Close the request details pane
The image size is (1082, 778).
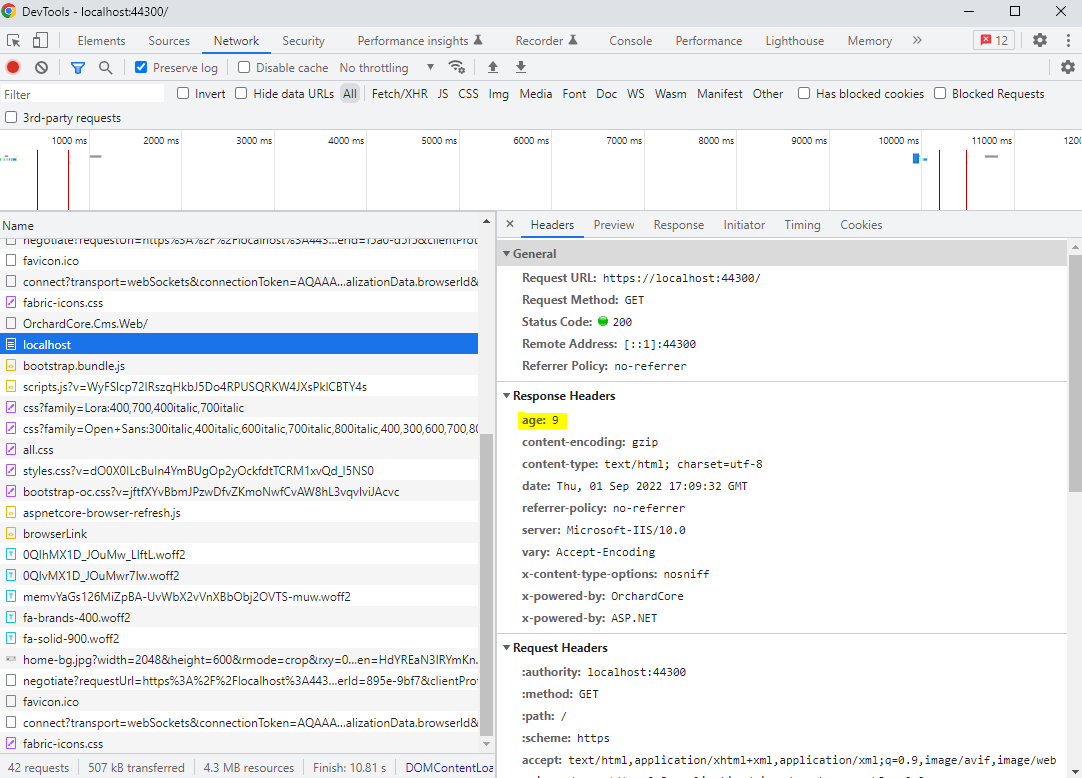tap(510, 224)
